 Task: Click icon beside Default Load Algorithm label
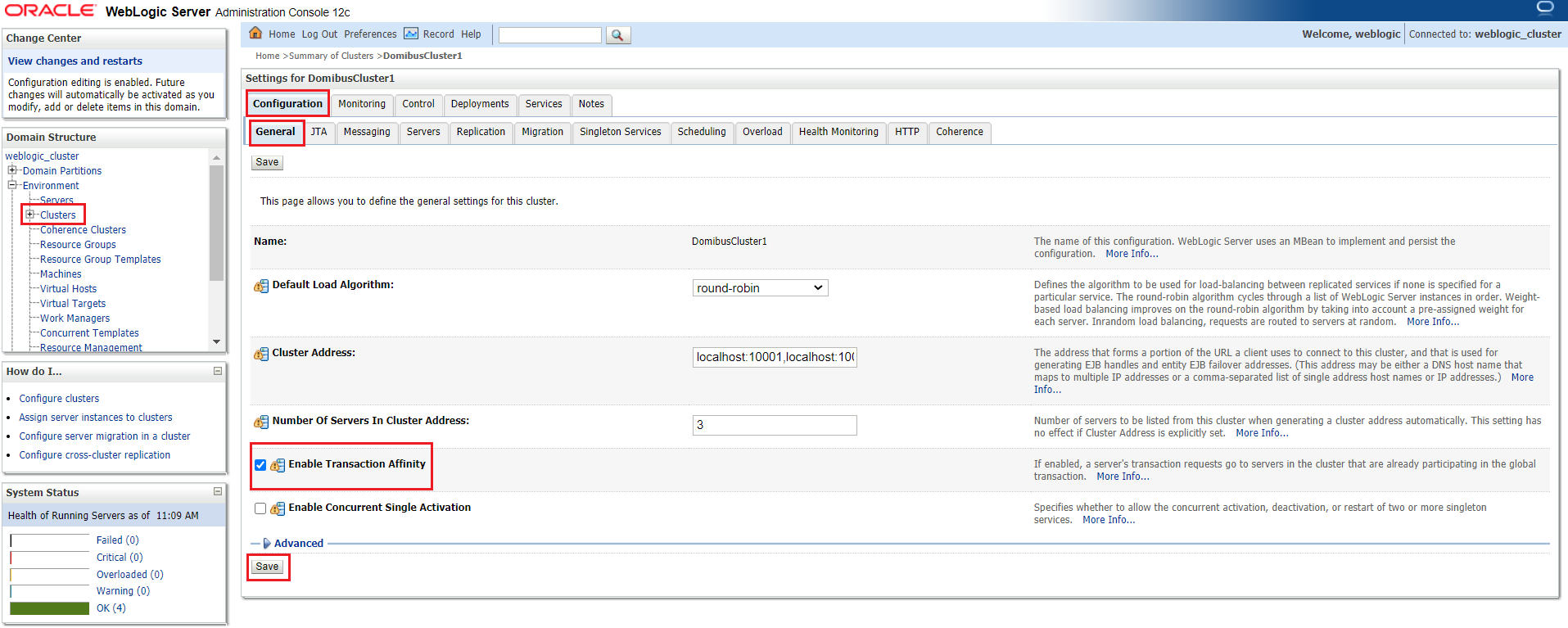point(261,286)
